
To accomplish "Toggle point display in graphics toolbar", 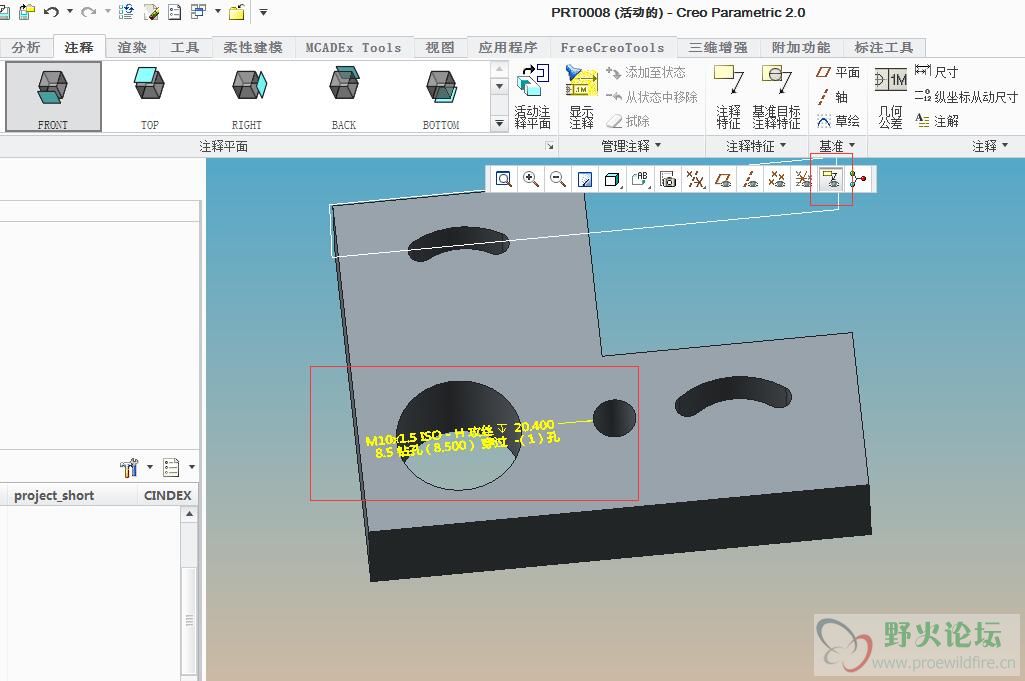I will pos(777,179).
